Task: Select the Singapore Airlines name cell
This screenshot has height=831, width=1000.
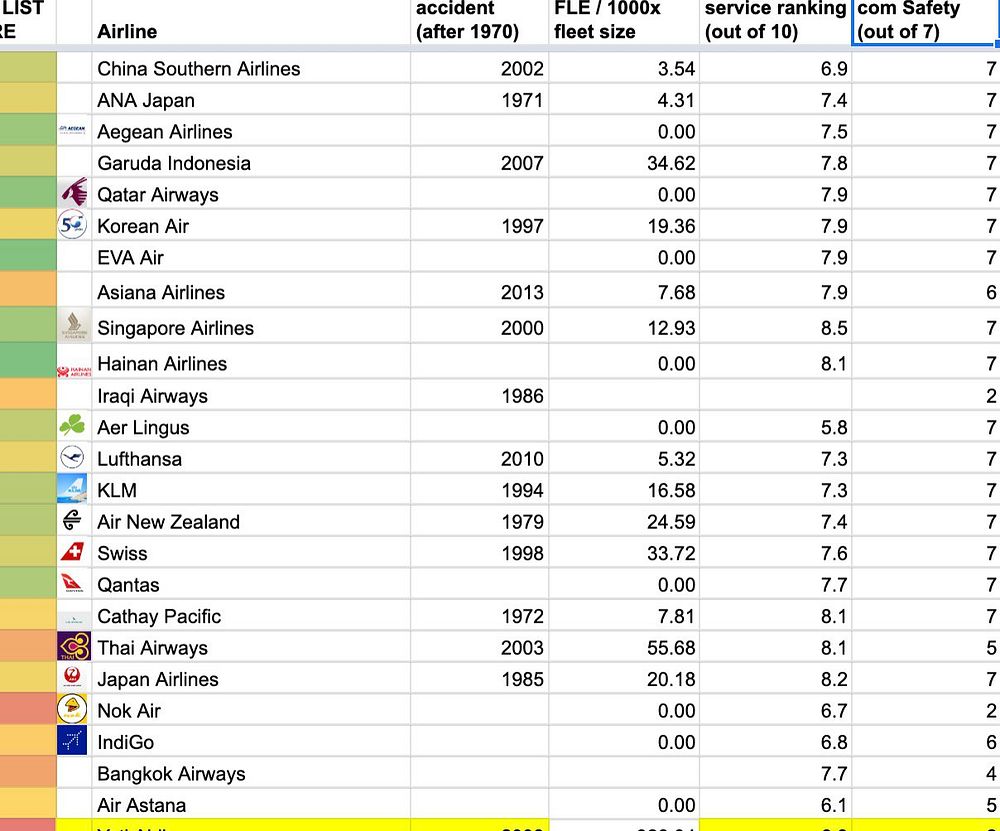Action: [251, 327]
